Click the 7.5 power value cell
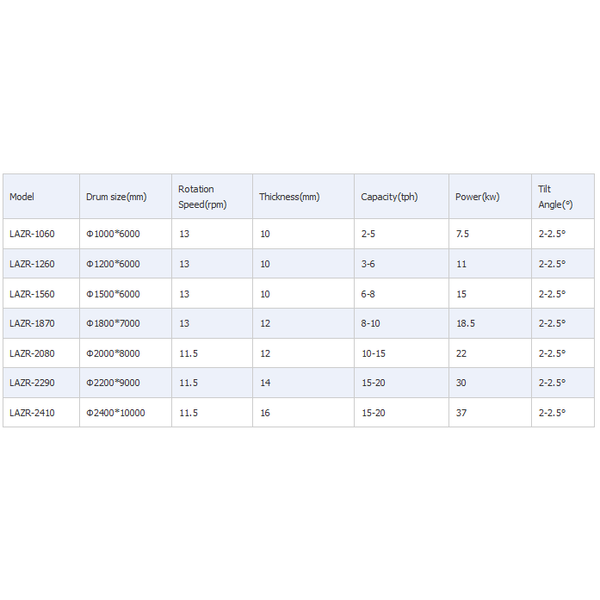The width and height of the screenshot is (600, 600). pyautogui.click(x=490, y=234)
